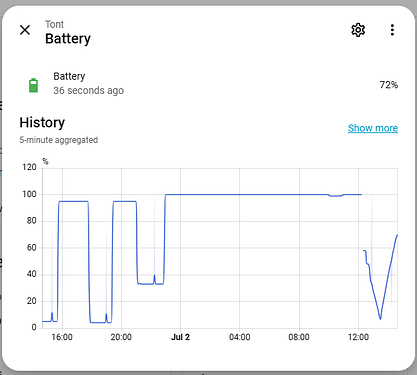Click the Battery dialog title
Viewport: 417px width, 375px height.
(68, 39)
